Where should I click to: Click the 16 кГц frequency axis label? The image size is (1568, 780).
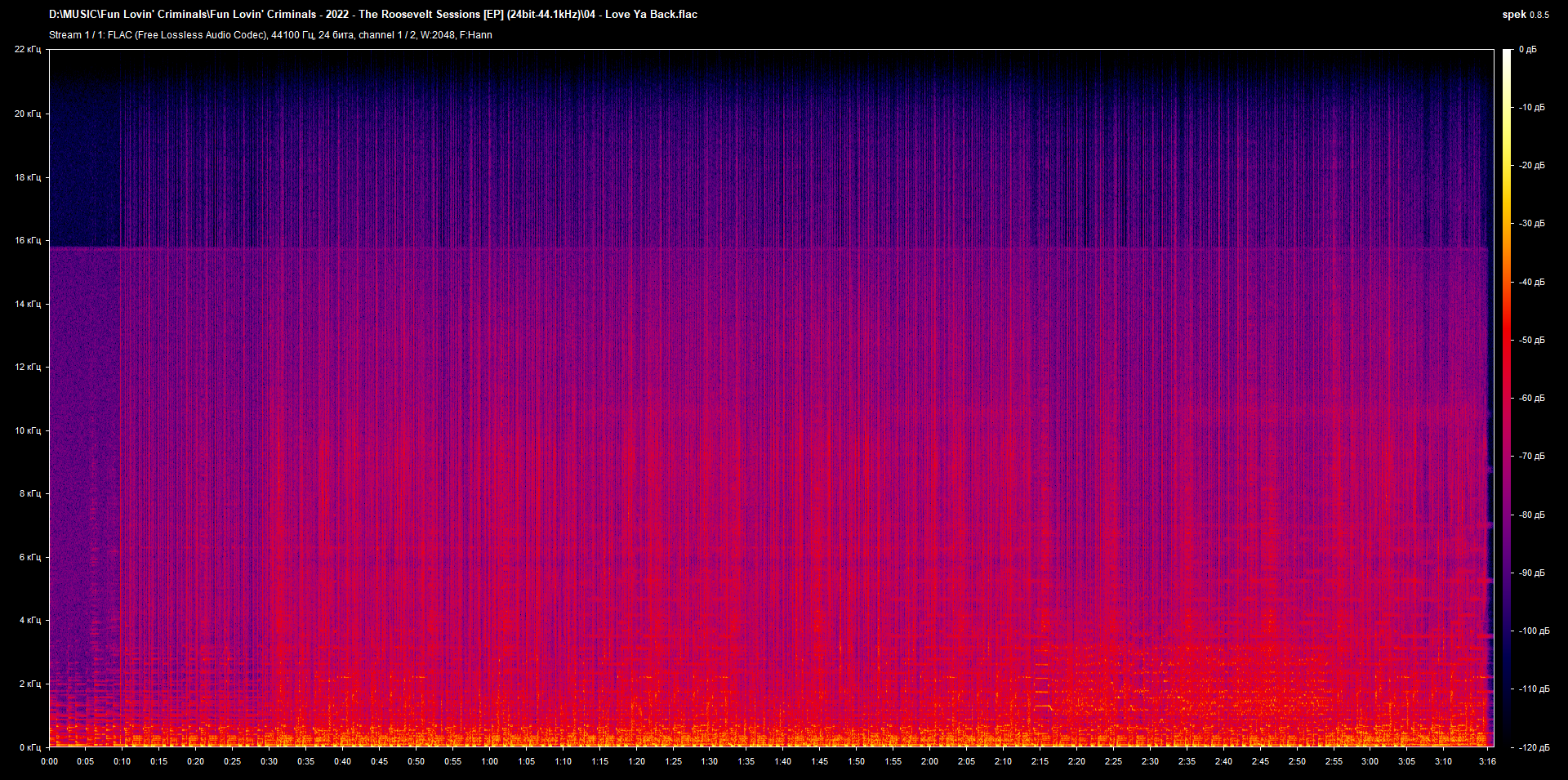(28, 240)
